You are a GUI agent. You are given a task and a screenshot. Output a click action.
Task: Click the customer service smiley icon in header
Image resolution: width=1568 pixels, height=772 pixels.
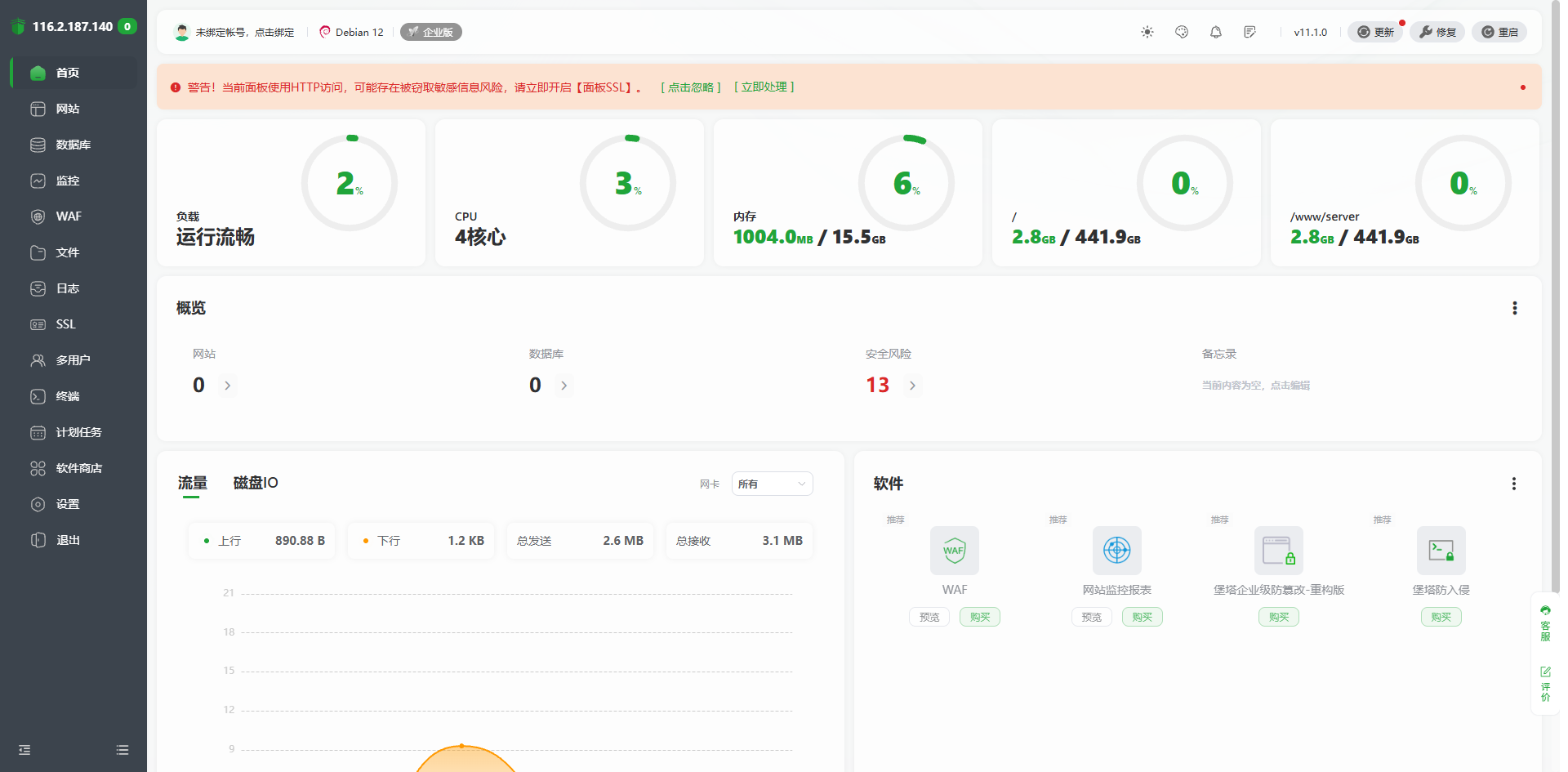(1182, 32)
